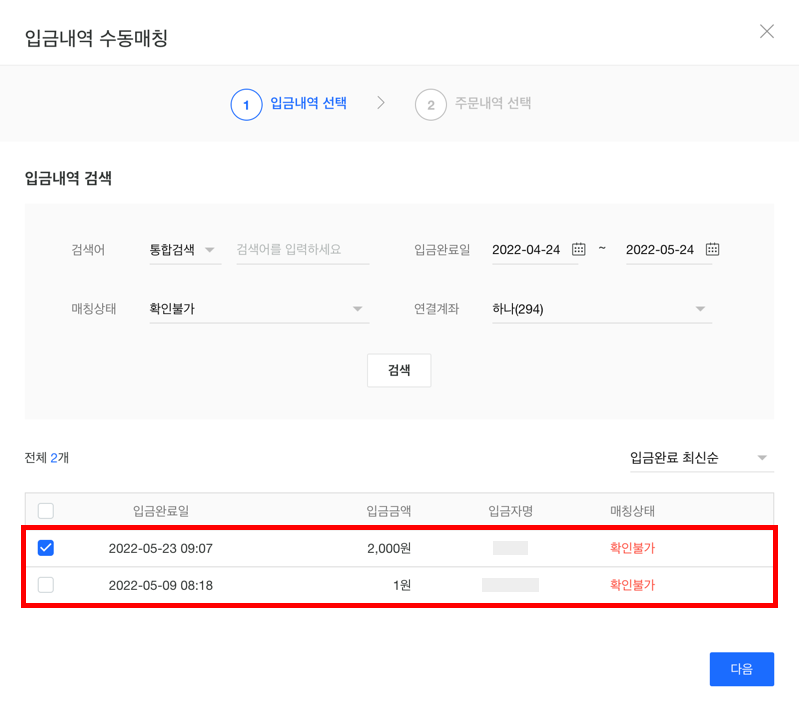Uncheck the 2022-05-23 09:07 deposit row
800x710 pixels.
pos(46,548)
